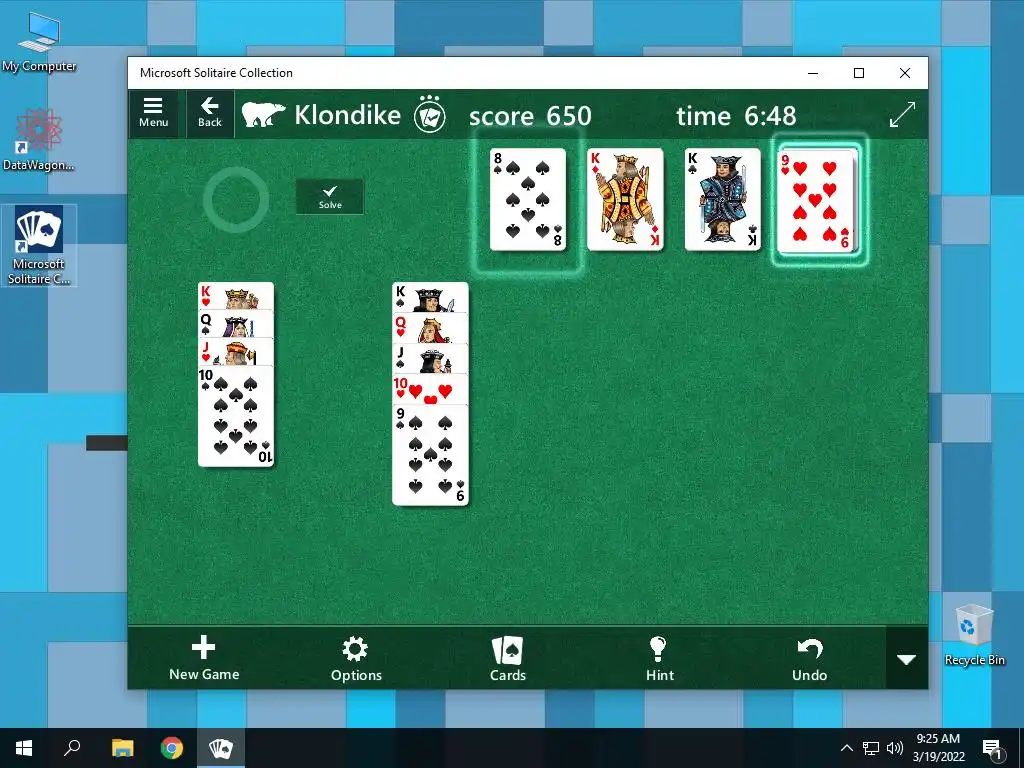Viewport: 1024px width, 768px height.
Task: Open the notification action center
Action: click(992, 749)
